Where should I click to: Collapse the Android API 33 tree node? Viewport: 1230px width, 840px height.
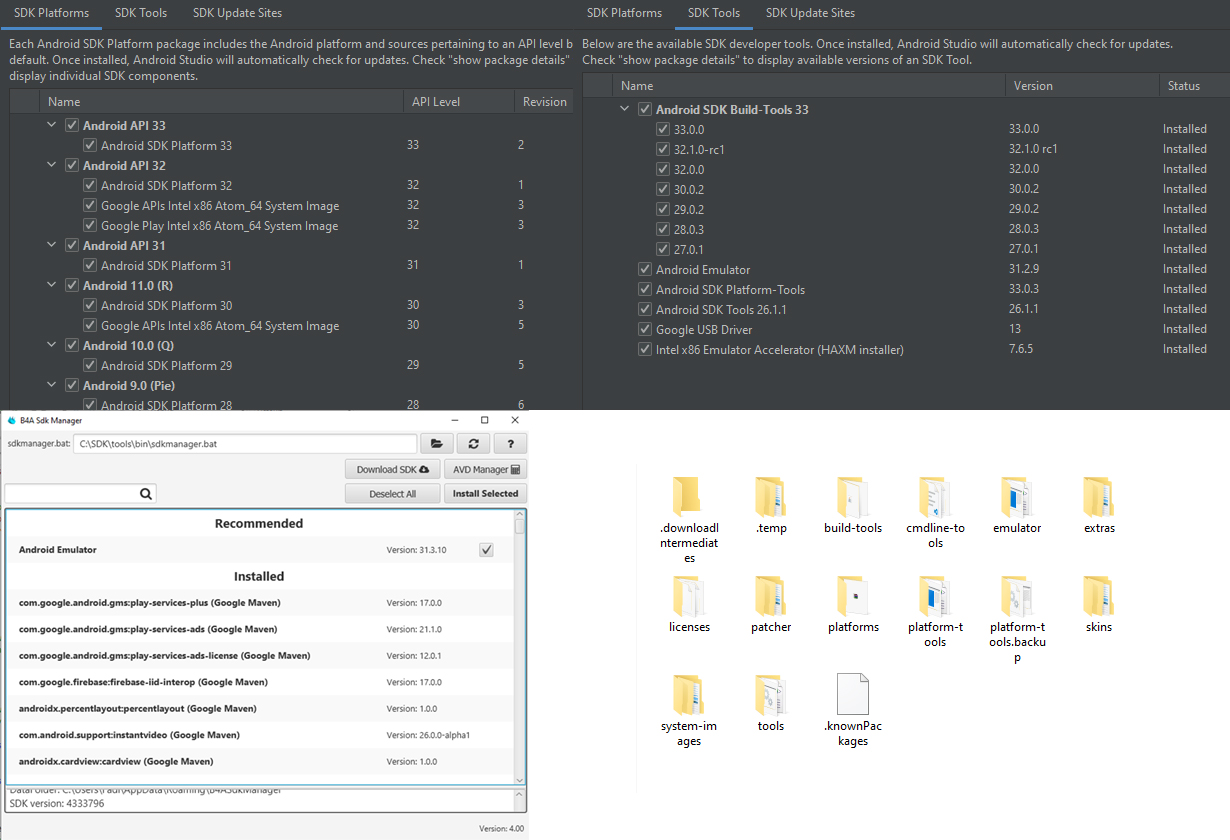click(52, 125)
